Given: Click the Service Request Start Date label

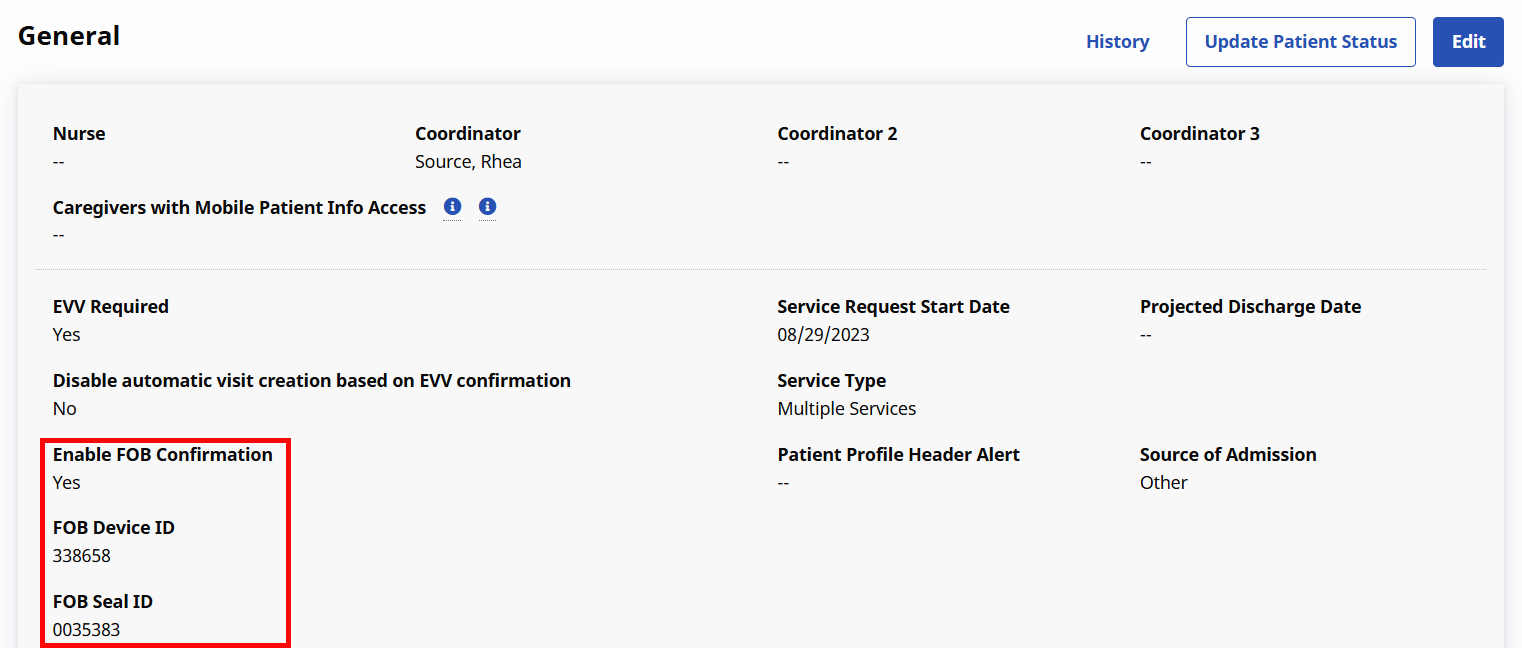Looking at the screenshot, I should click(893, 306).
